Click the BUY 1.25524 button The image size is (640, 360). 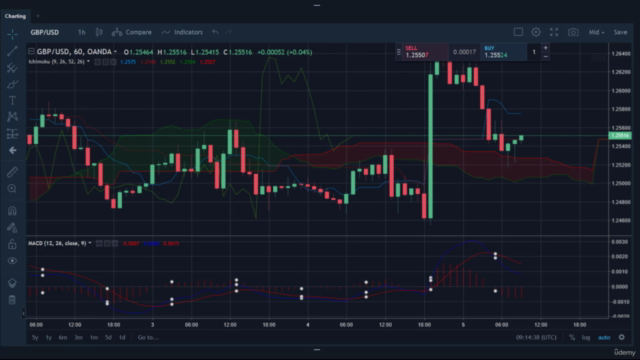[x=503, y=52]
